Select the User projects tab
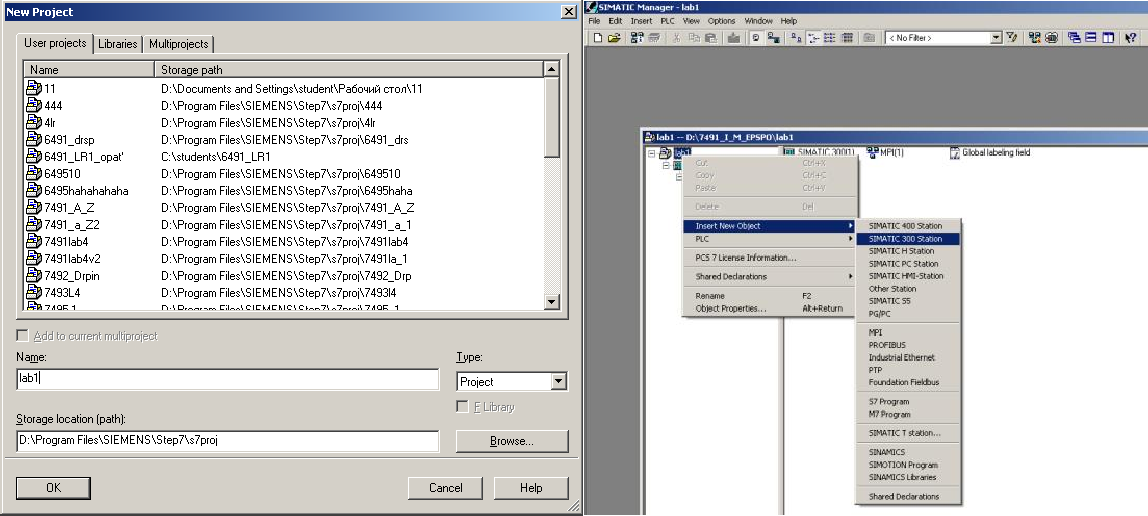1148x516 pixels. [x=55, y=43]
